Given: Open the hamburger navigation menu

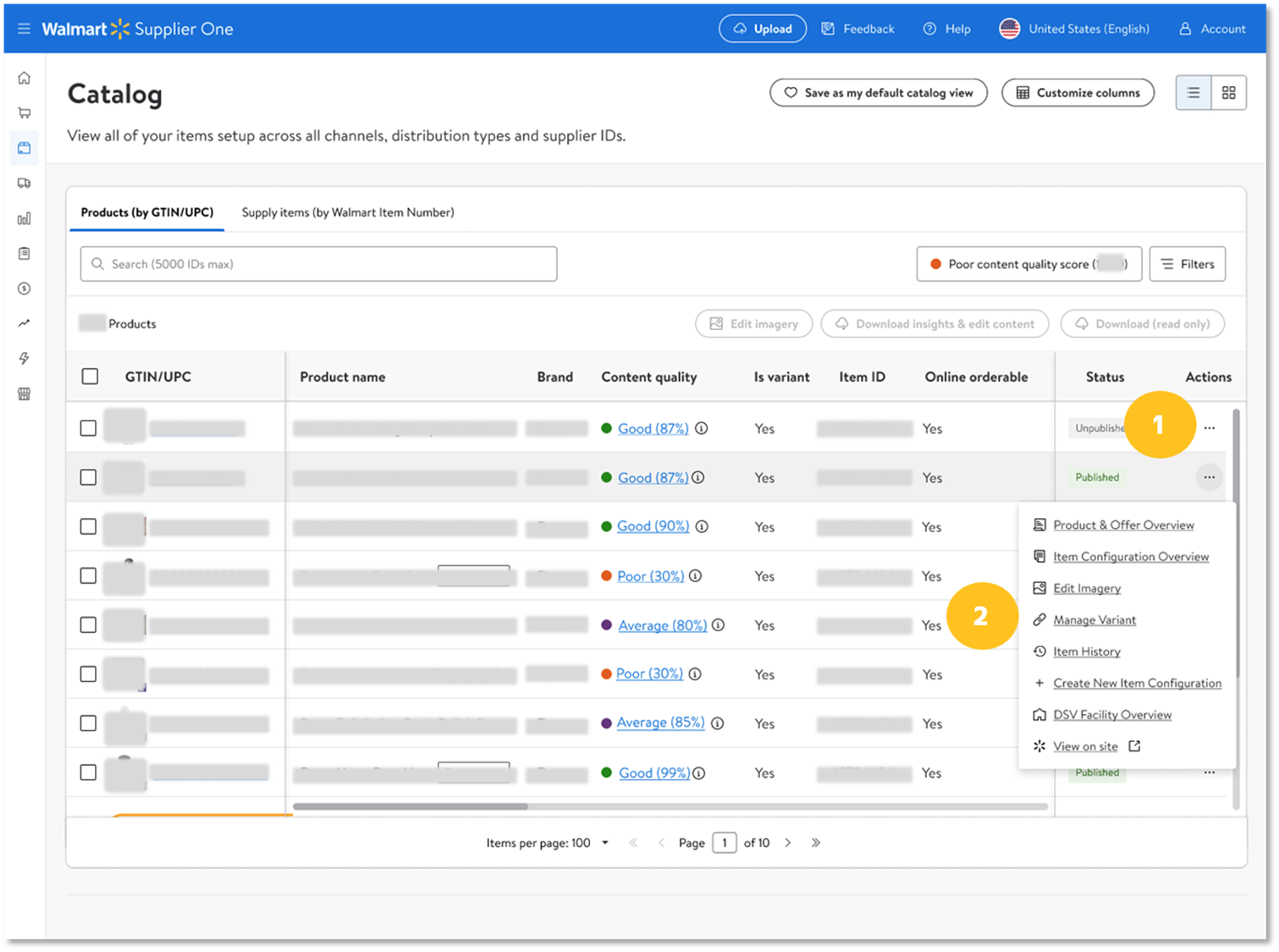Looking at the screenshot, I should [x=24, y=29].
